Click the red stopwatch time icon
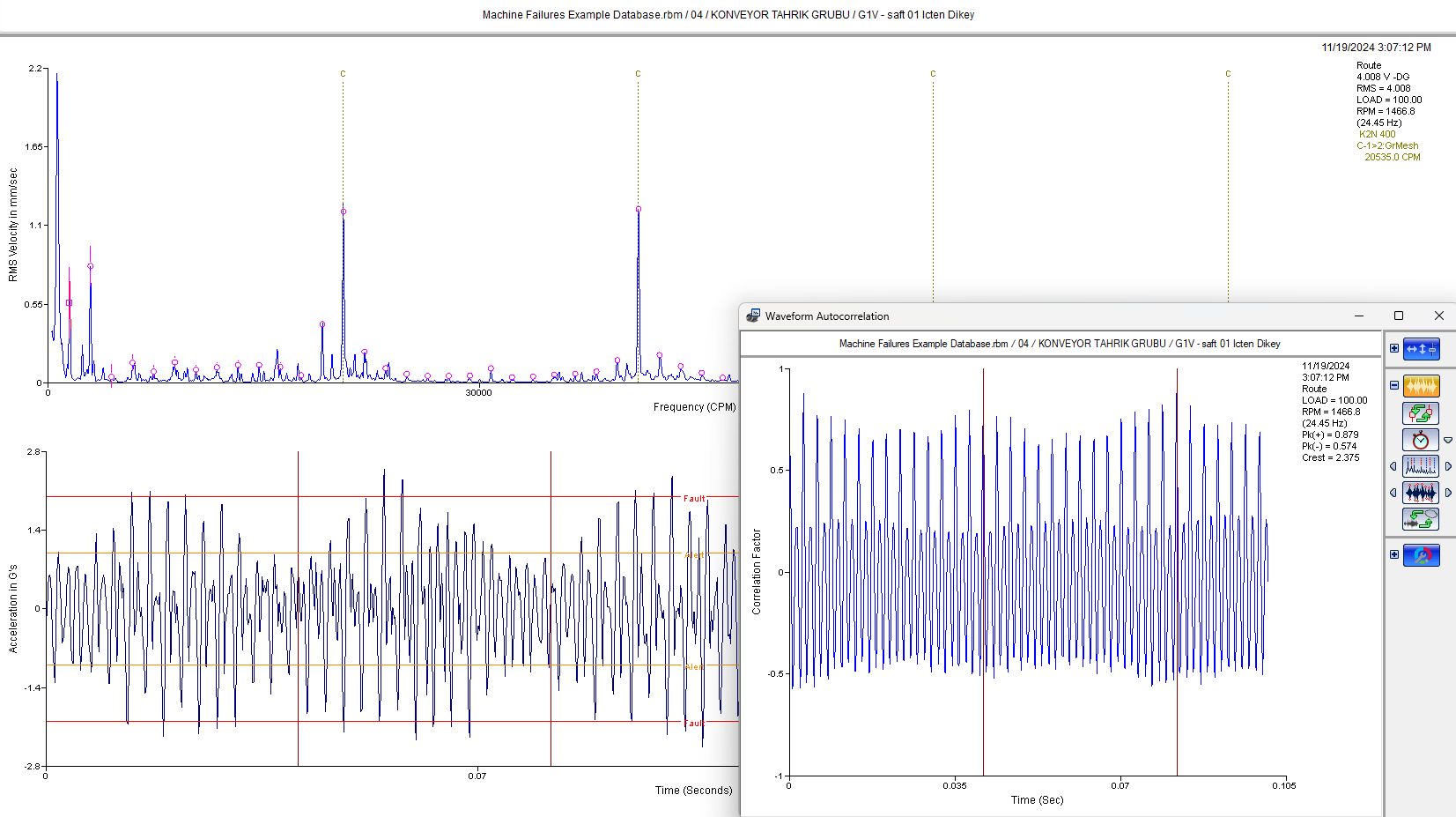 point(1421,439)
